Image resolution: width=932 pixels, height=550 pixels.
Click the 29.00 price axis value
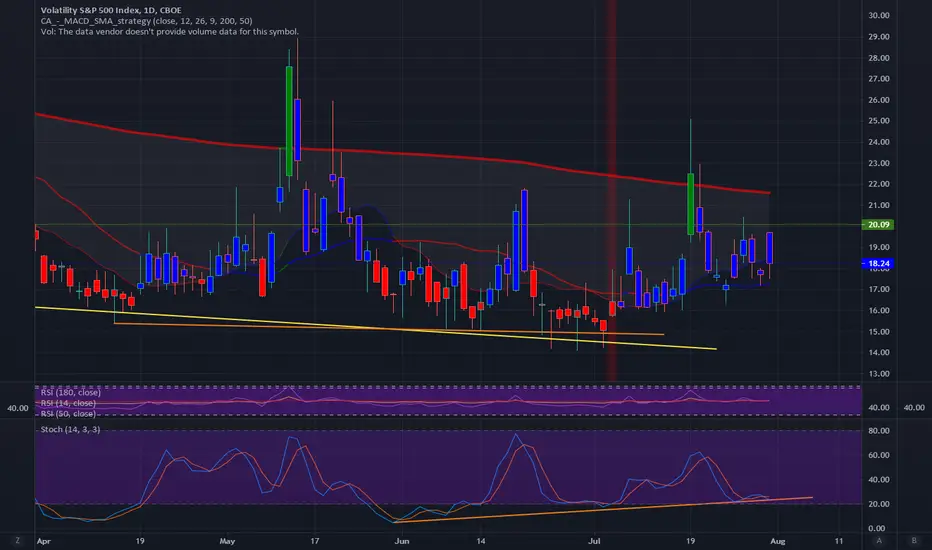[x=879, y=37]
